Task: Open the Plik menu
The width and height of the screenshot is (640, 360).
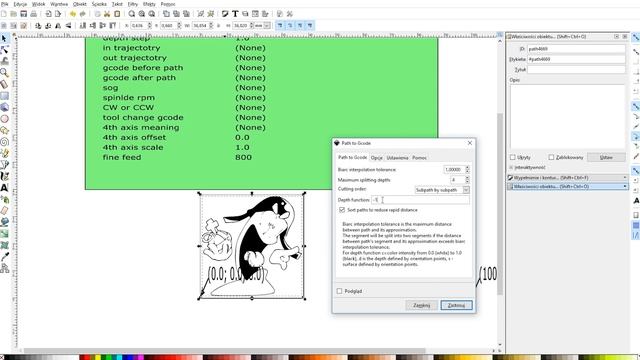Action: pos(4,4)
